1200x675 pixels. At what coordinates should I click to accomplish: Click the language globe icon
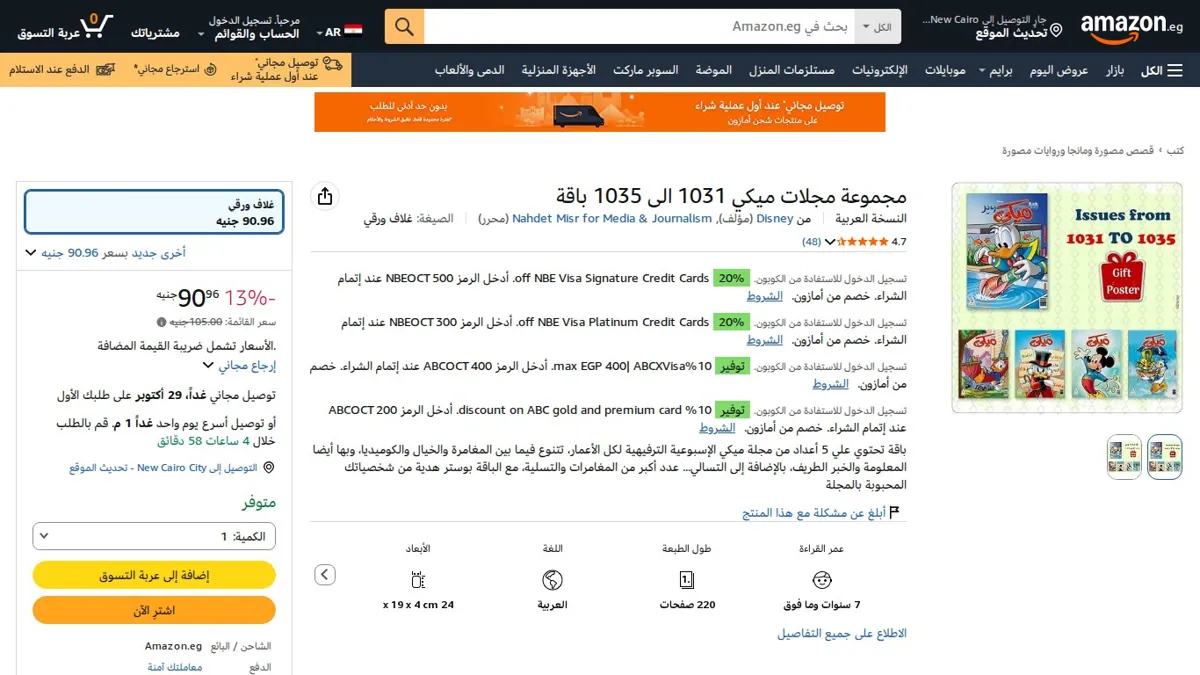[552, 579]
